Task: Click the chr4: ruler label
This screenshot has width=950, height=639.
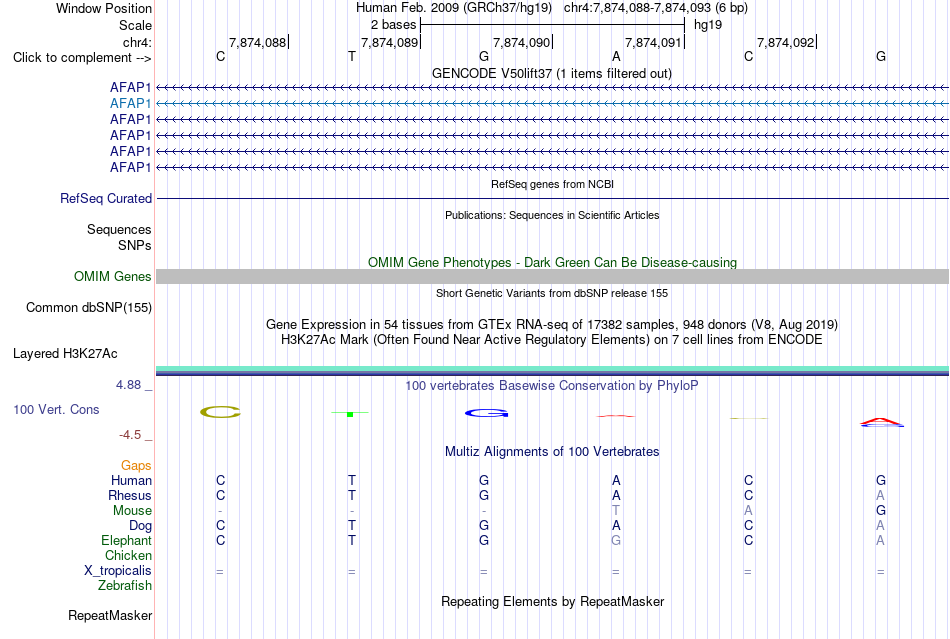Action: click(137, 42)
